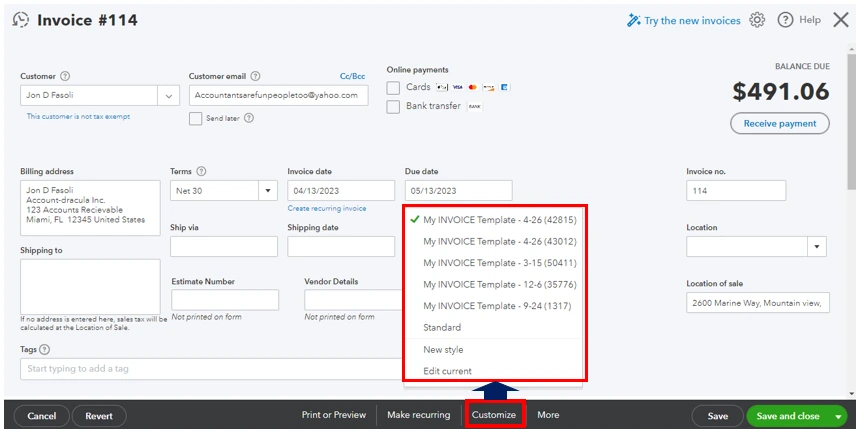
Task: Select My INVOICE Template - 4-26 (42815)
Action: (x=500, y=220)
